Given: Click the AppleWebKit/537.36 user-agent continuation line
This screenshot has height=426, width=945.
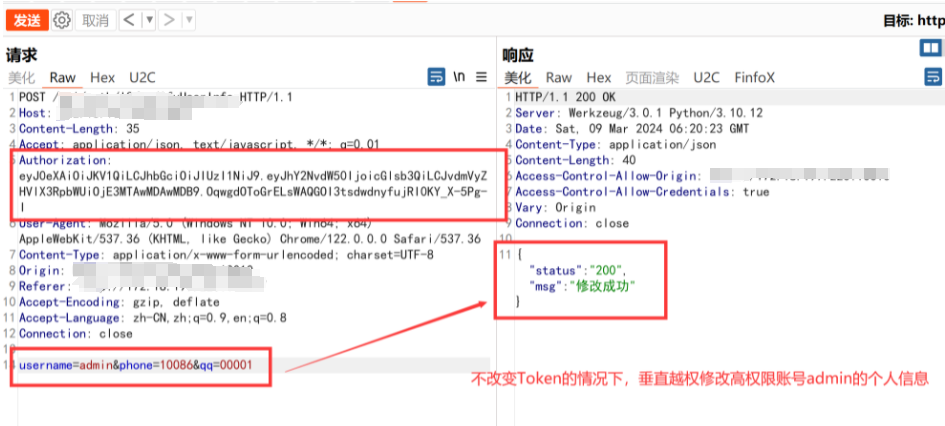Looking at the screenshot, I should [x=250, y=239].
